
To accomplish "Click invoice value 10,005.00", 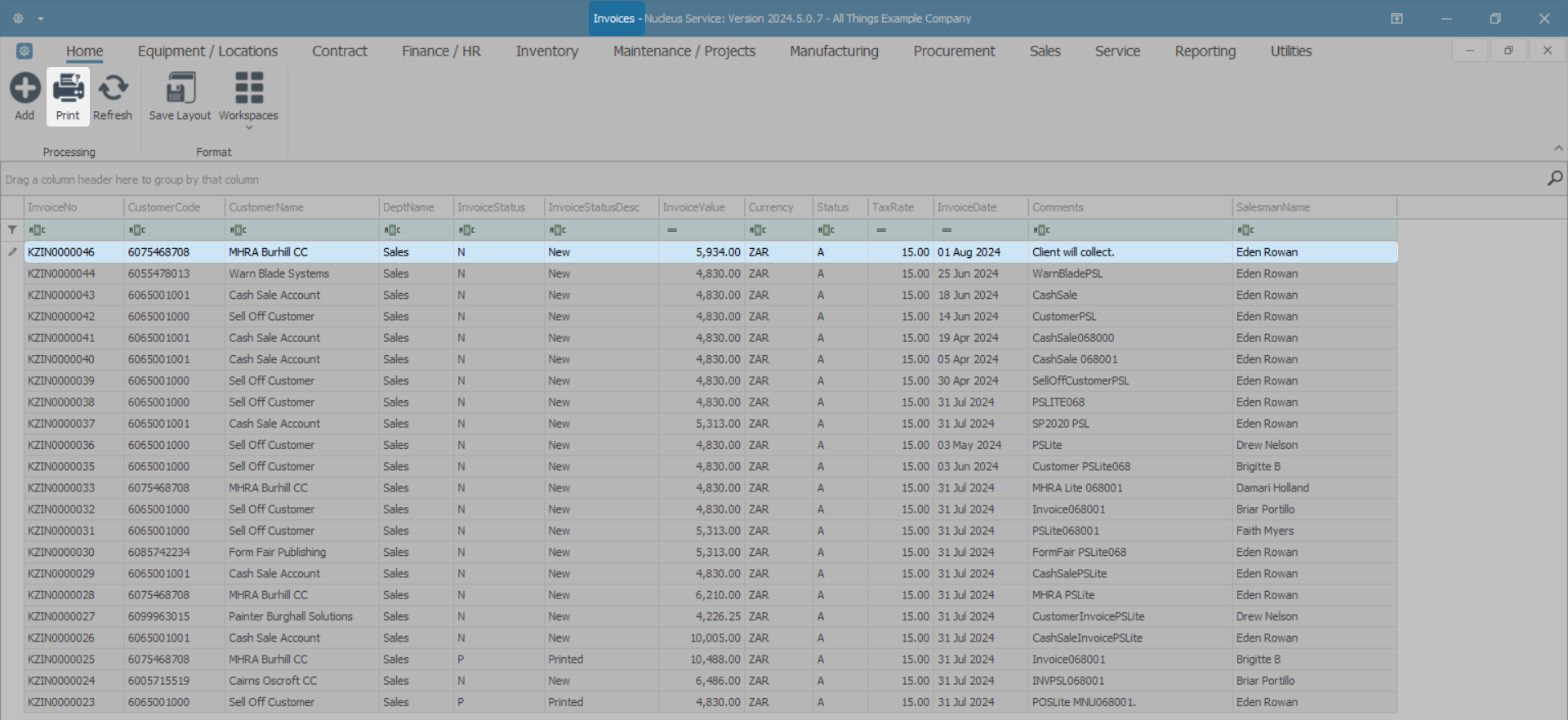I will 715,638.
